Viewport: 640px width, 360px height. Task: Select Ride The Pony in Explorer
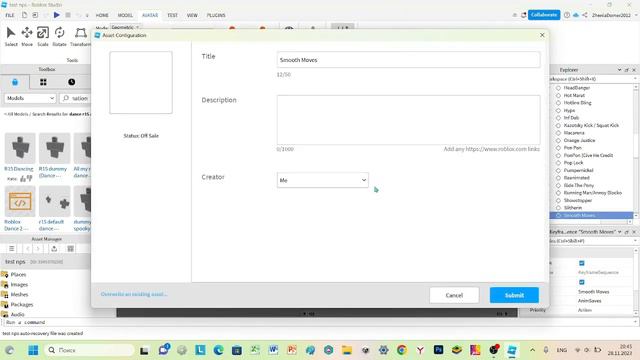578,185
